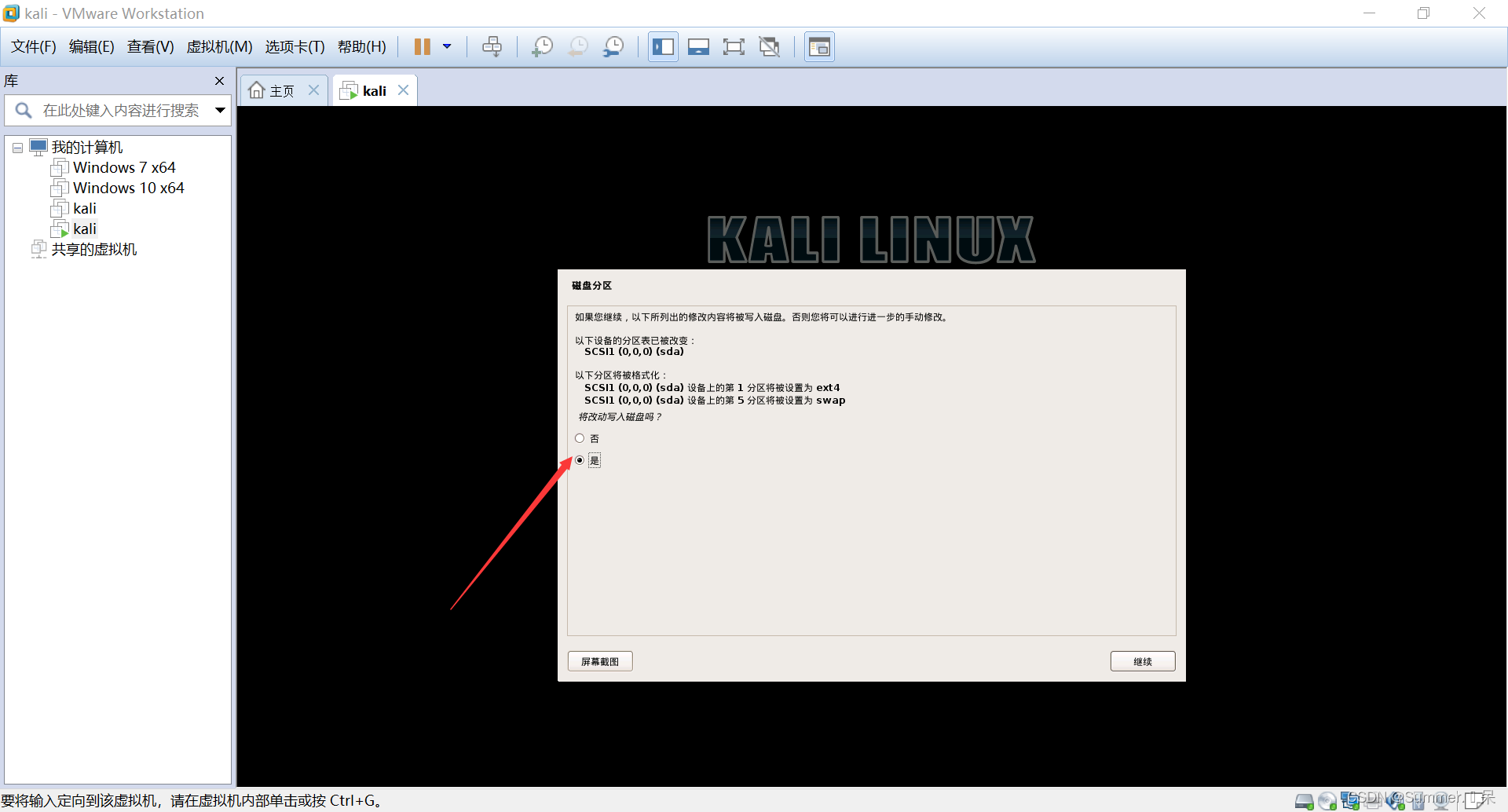Click the 我的计算机 monitor icon
The height and width of the screenshot is (812, 1508).
point(38,148)
